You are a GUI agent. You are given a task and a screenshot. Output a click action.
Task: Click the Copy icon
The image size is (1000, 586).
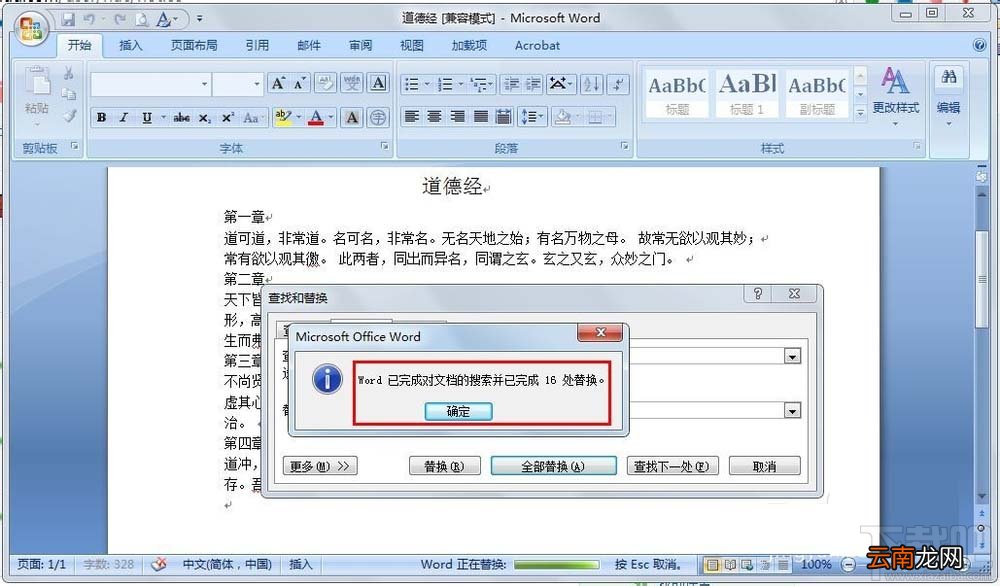coord(69,94)
